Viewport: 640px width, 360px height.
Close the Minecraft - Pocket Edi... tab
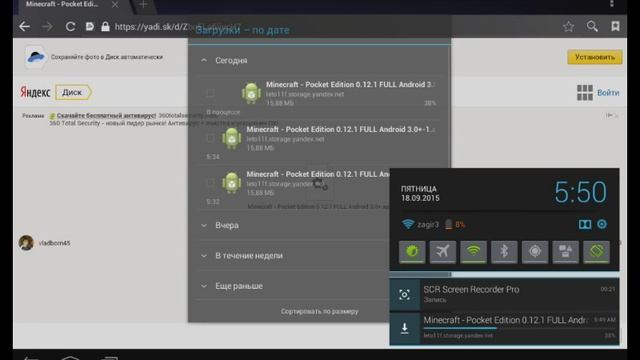point(115,4)
